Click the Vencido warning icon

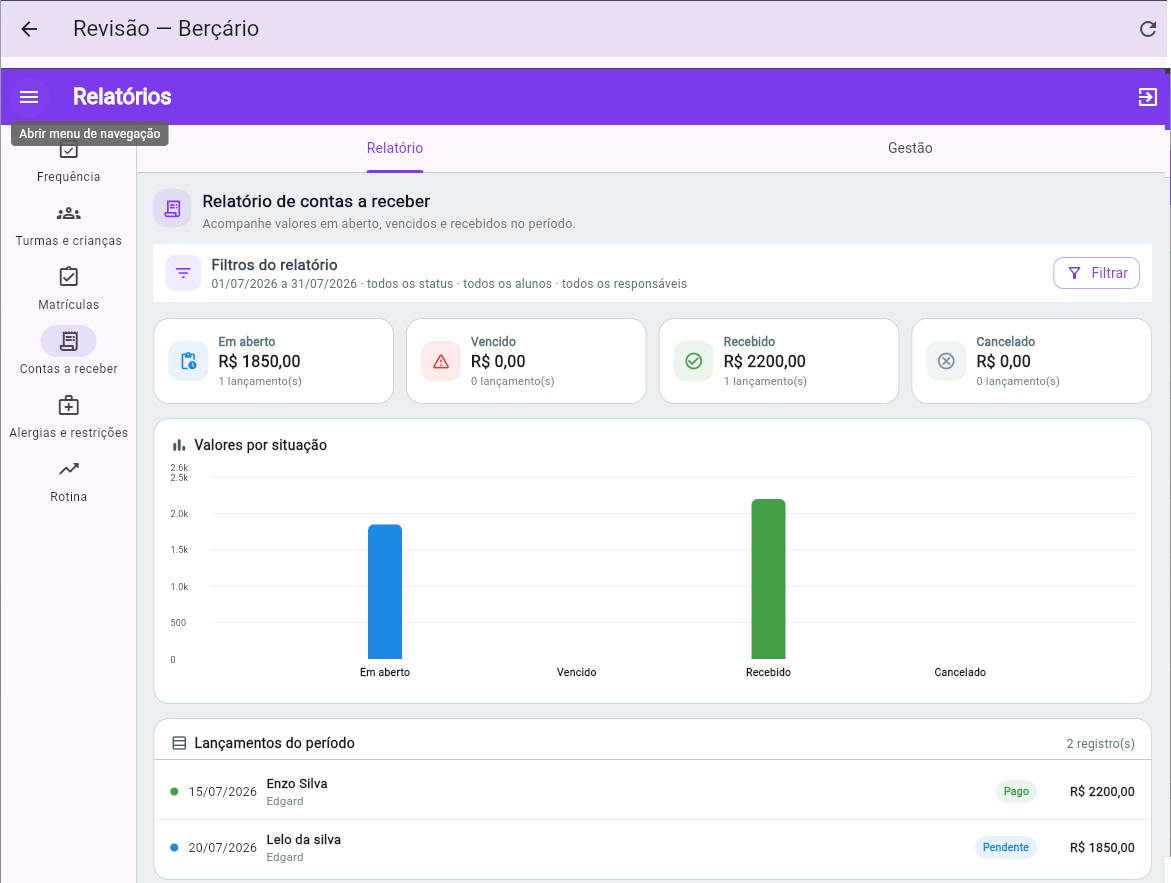click(x=441, y=362)
